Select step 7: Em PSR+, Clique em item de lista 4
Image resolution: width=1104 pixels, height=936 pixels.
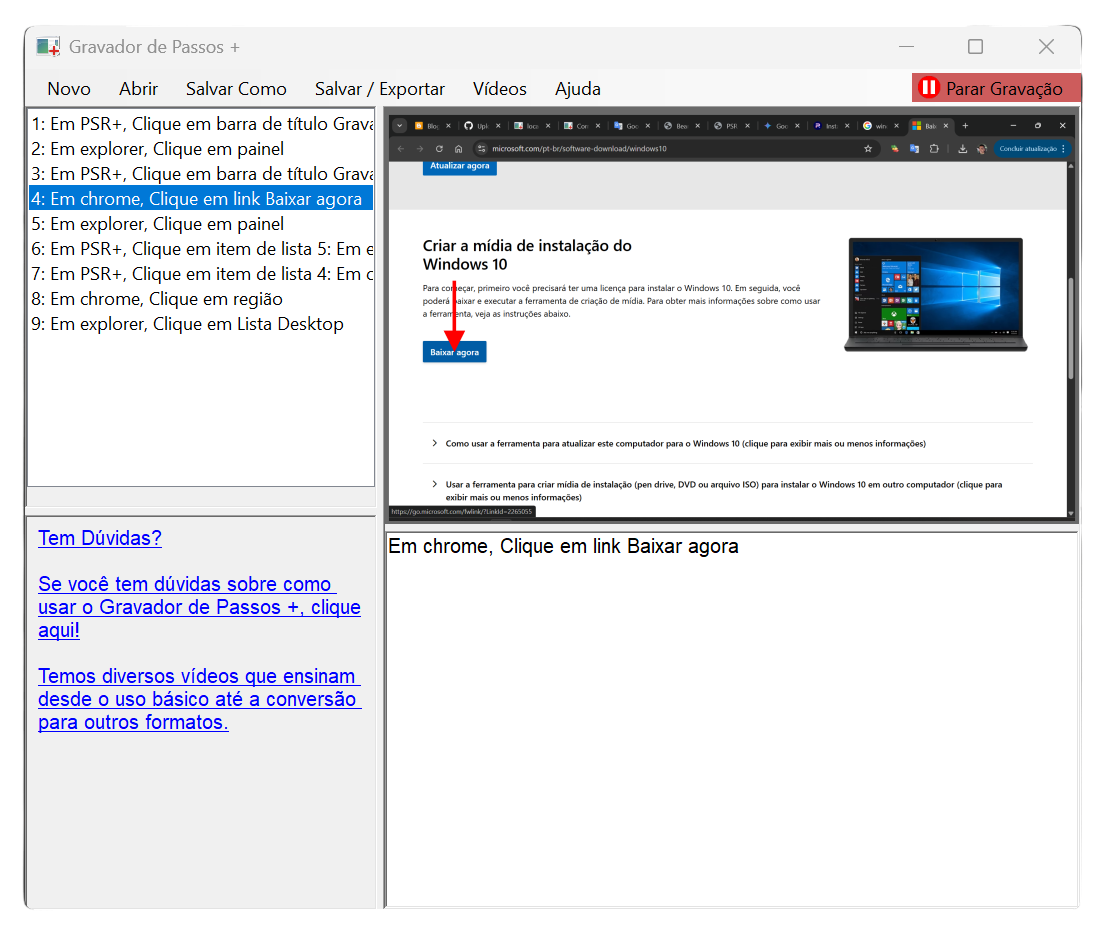201,274
